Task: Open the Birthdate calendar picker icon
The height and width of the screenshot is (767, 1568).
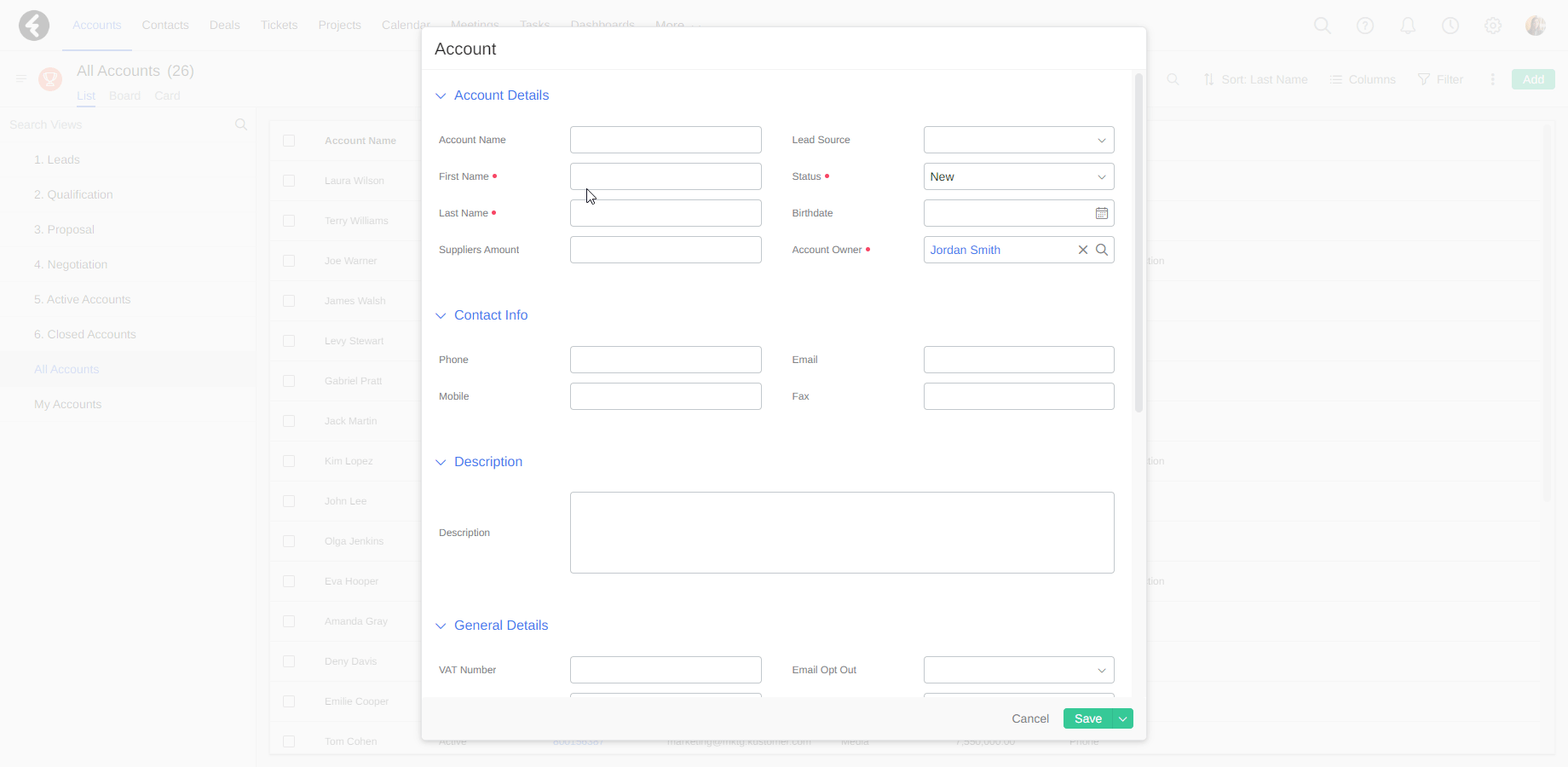Action: [1102, 213]
